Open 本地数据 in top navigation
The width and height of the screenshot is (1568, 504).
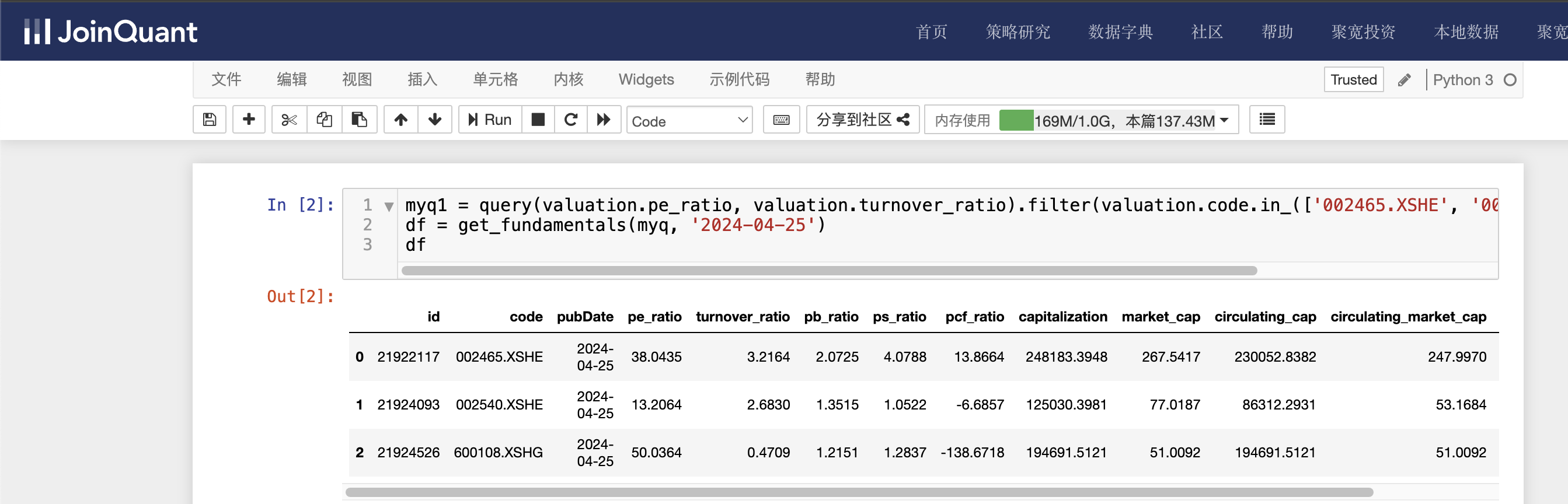click(1466, 32)
